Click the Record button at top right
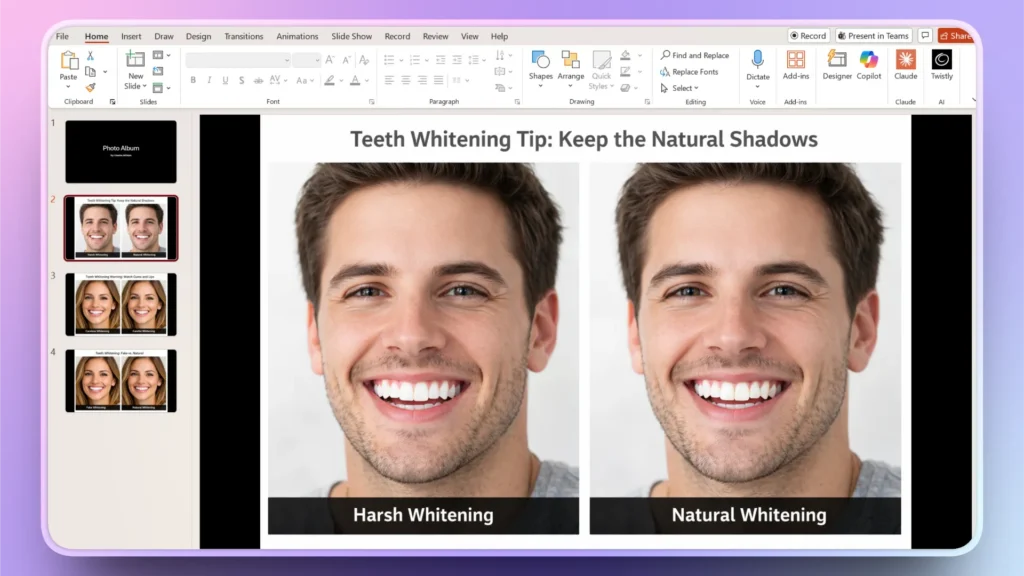This screenshot has height=576, width=1024. click(808, 35)
